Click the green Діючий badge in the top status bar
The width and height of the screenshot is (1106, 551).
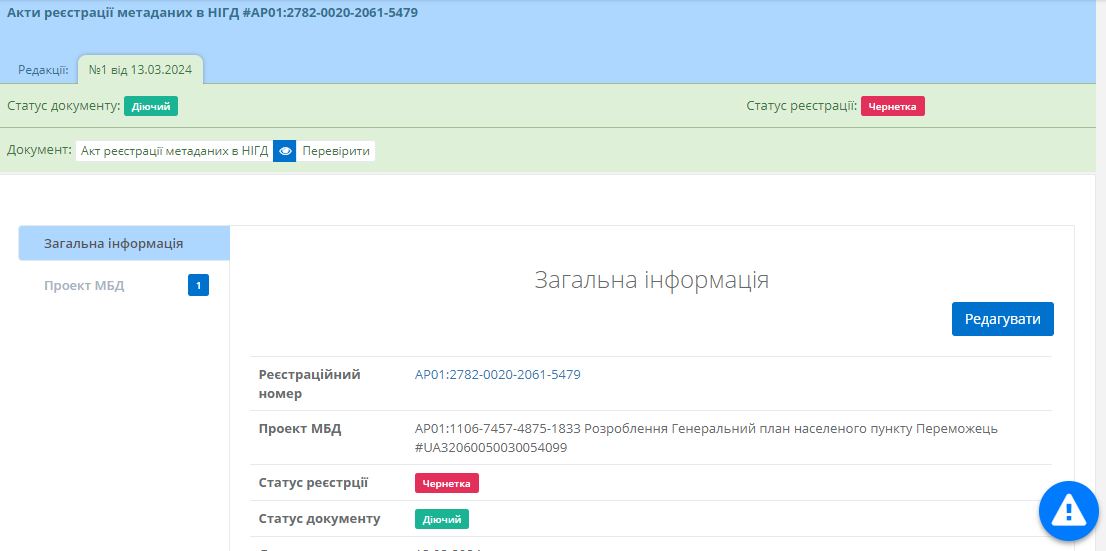coord(151,106)
